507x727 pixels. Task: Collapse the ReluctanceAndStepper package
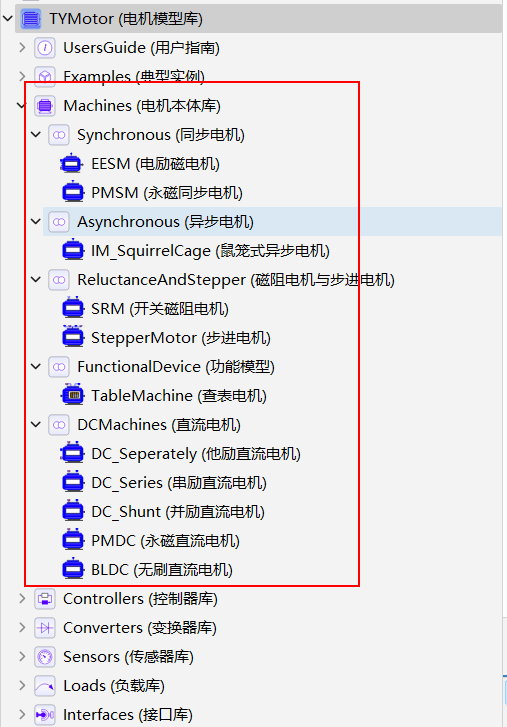pos(36,280)
